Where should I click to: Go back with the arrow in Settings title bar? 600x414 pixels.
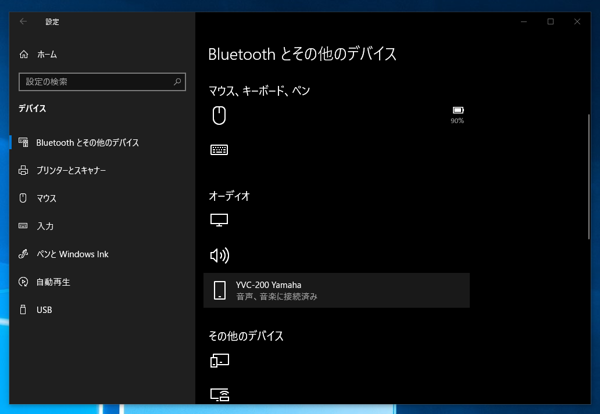coord(23,21)
